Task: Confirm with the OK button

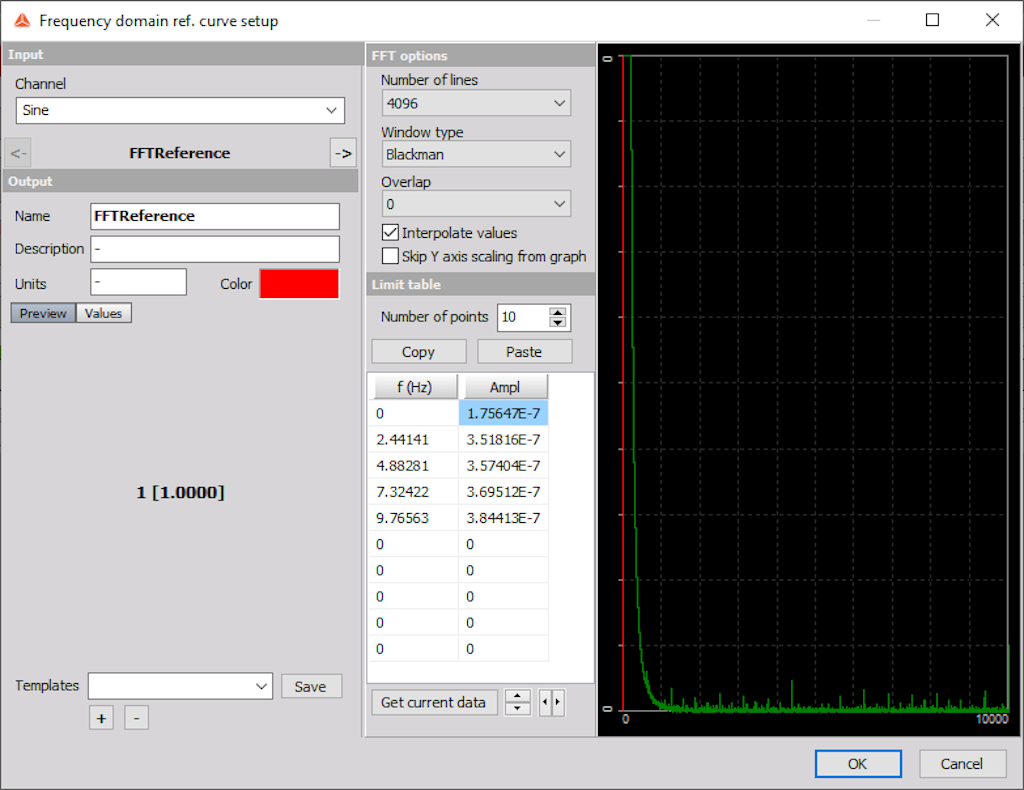Action: tap(858, 764)
